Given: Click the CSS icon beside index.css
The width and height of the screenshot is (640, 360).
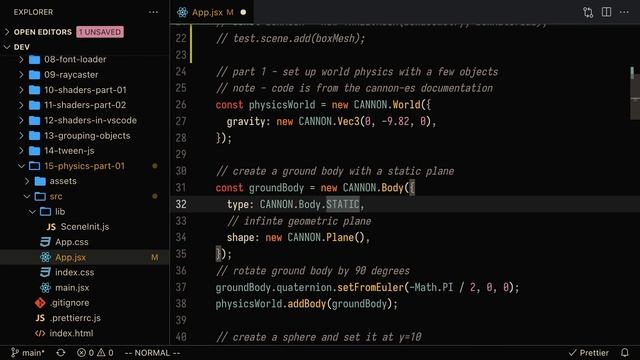Looking at the screenshot, I should (x=45, y=272).
